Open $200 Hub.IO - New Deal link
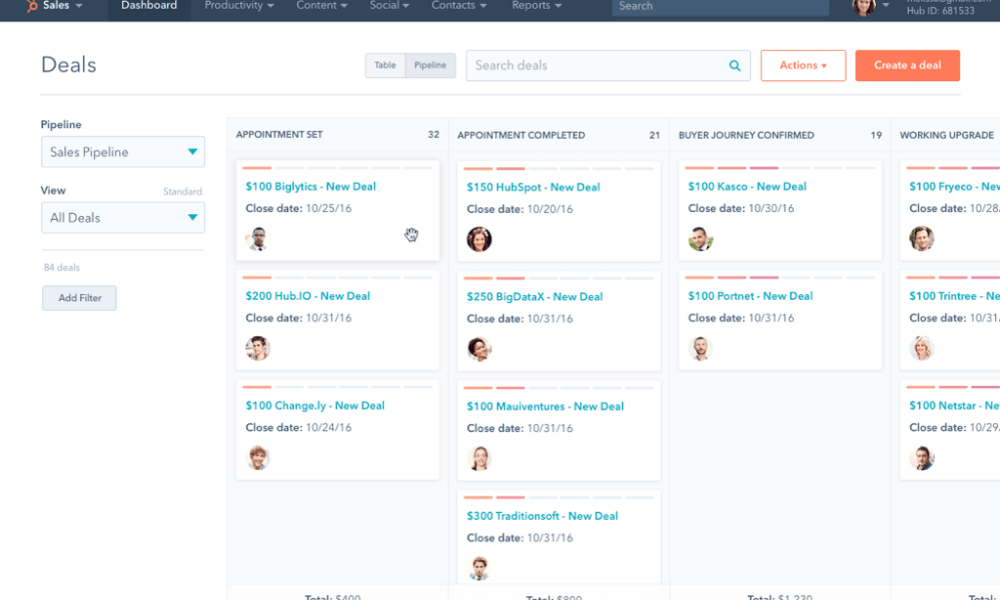The width and height of the screenshot is (1000, 600). pos(307,296)
